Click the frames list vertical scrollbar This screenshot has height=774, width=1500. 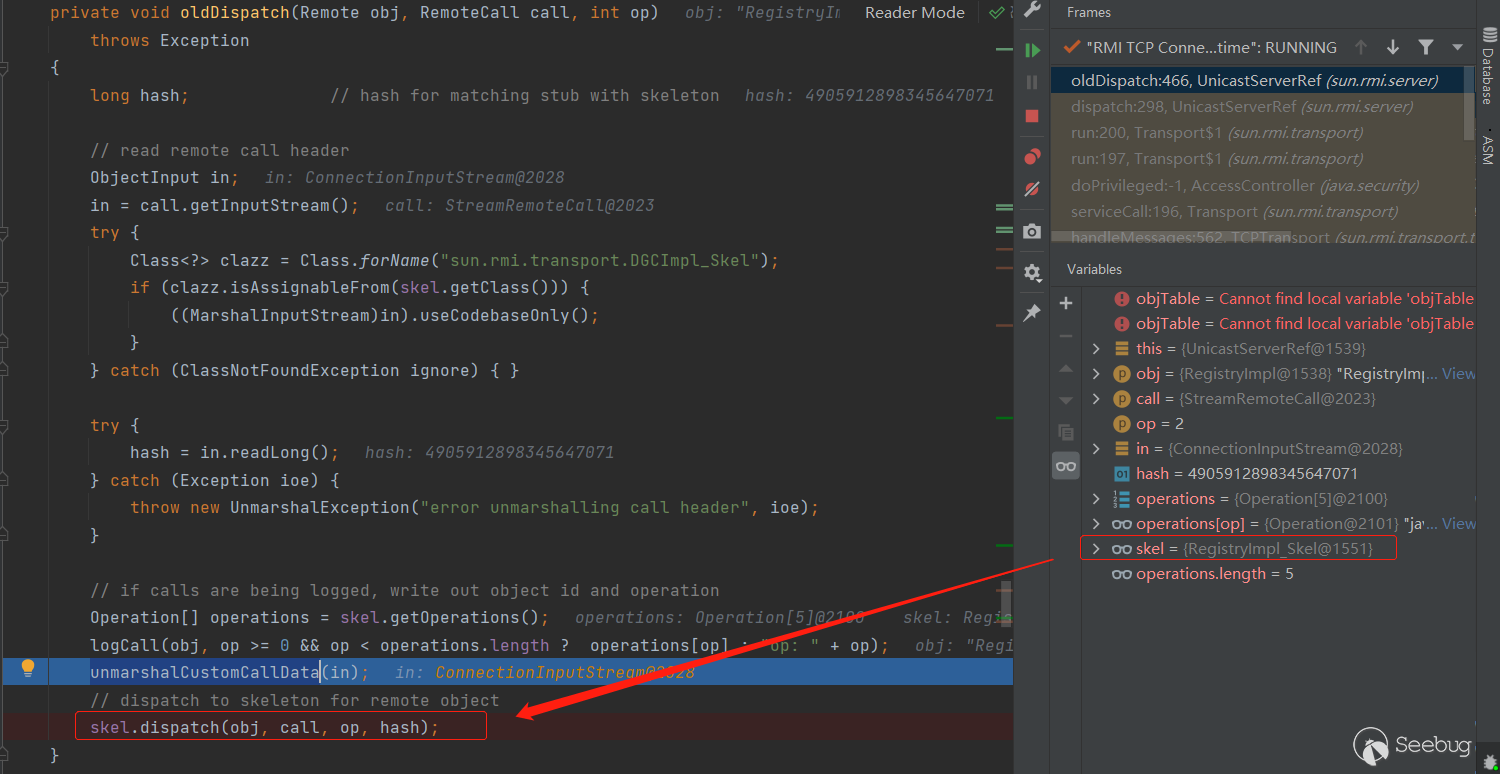[x=1470, y=103]
